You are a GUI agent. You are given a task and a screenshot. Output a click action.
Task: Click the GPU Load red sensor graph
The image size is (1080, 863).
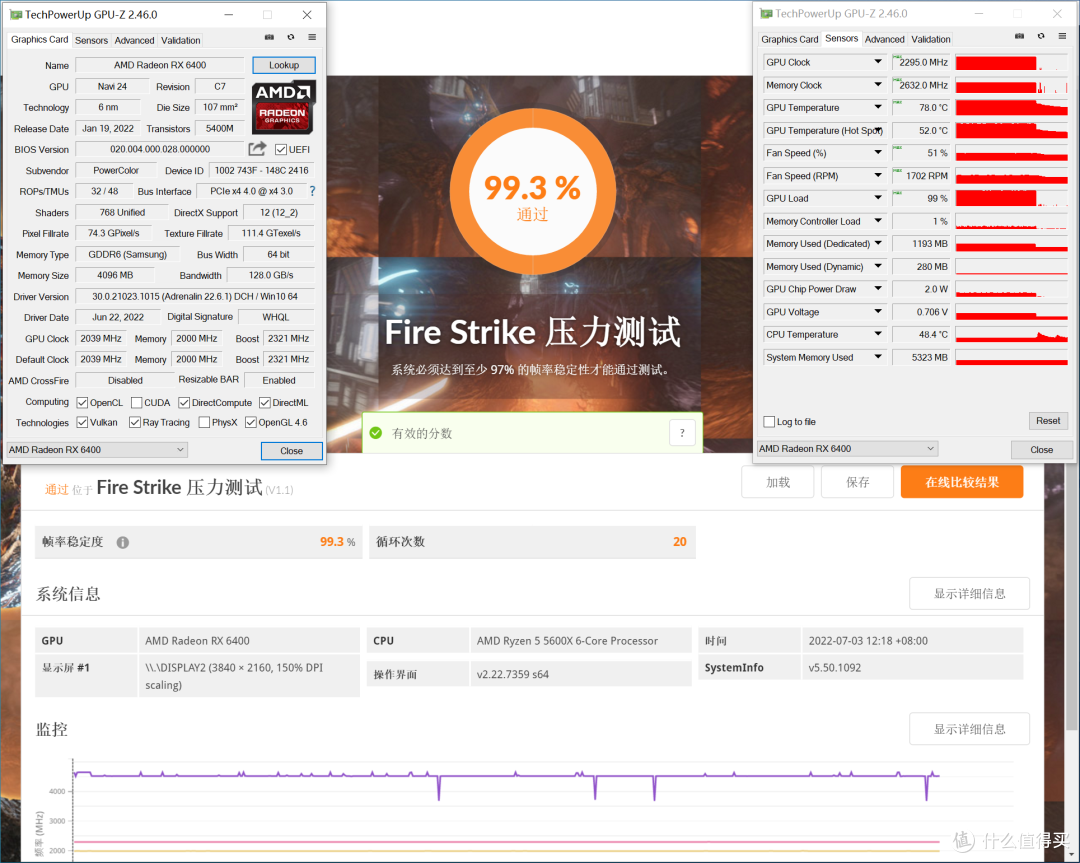click(x=1011, y=198)
